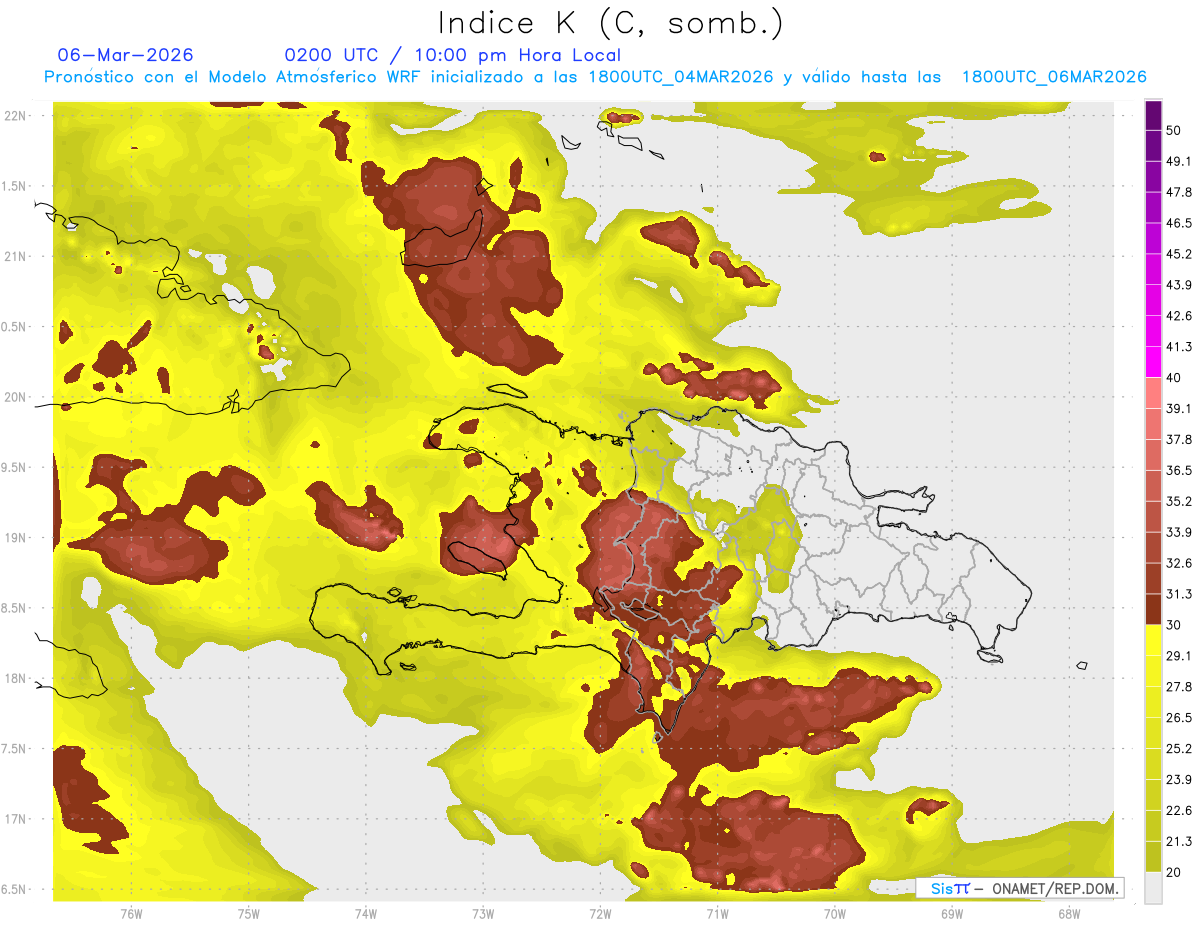Click the colorbar value "26.5"

coord(1179,717)
